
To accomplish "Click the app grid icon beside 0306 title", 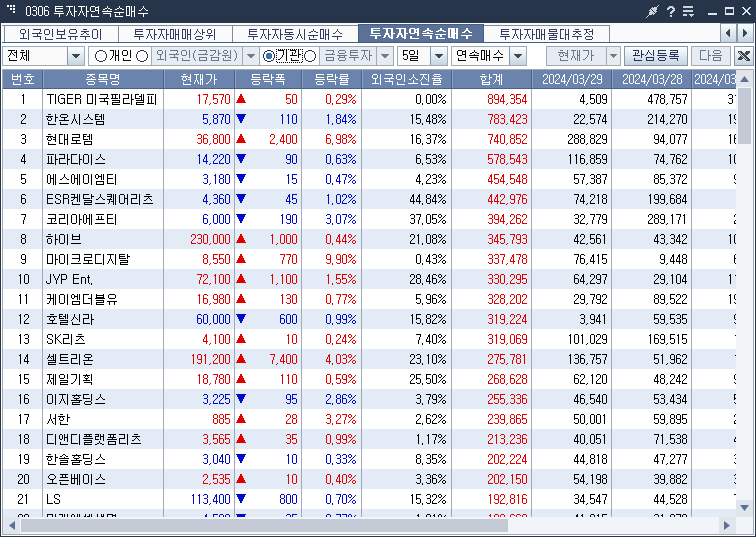I will 11,9.
